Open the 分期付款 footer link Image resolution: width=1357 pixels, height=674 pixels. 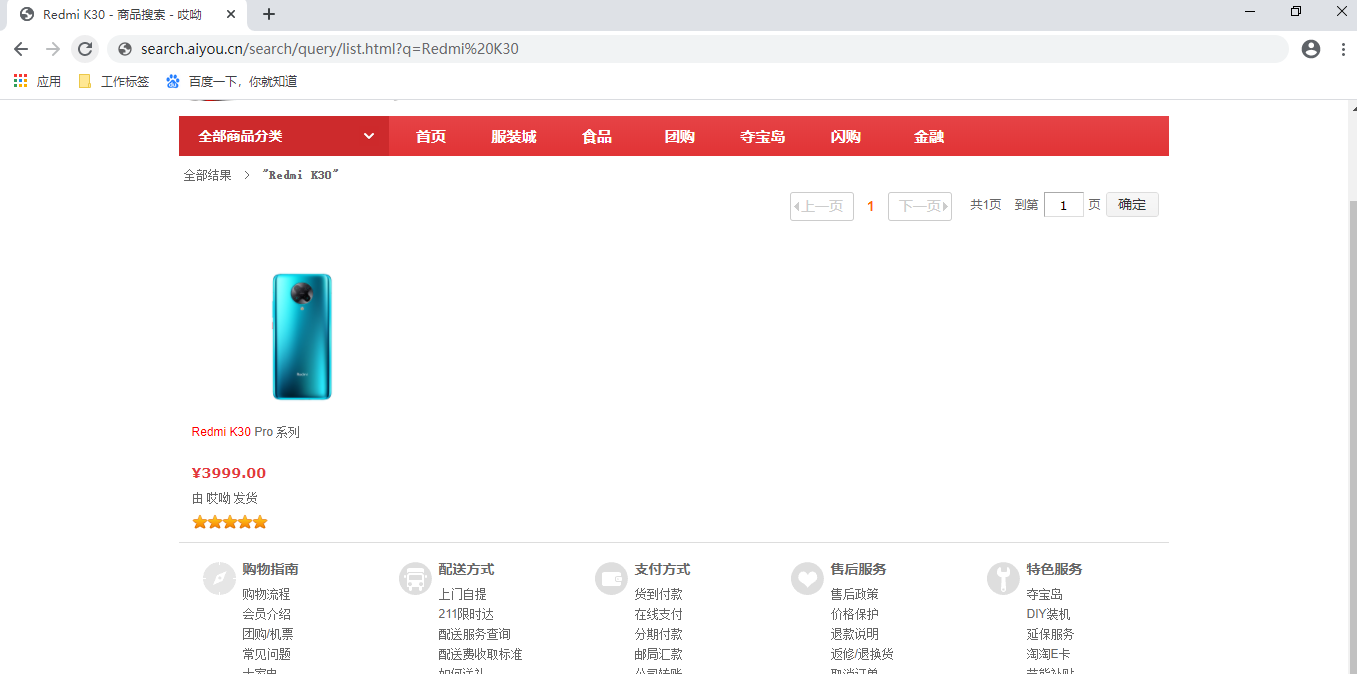[x=658, y=634]
